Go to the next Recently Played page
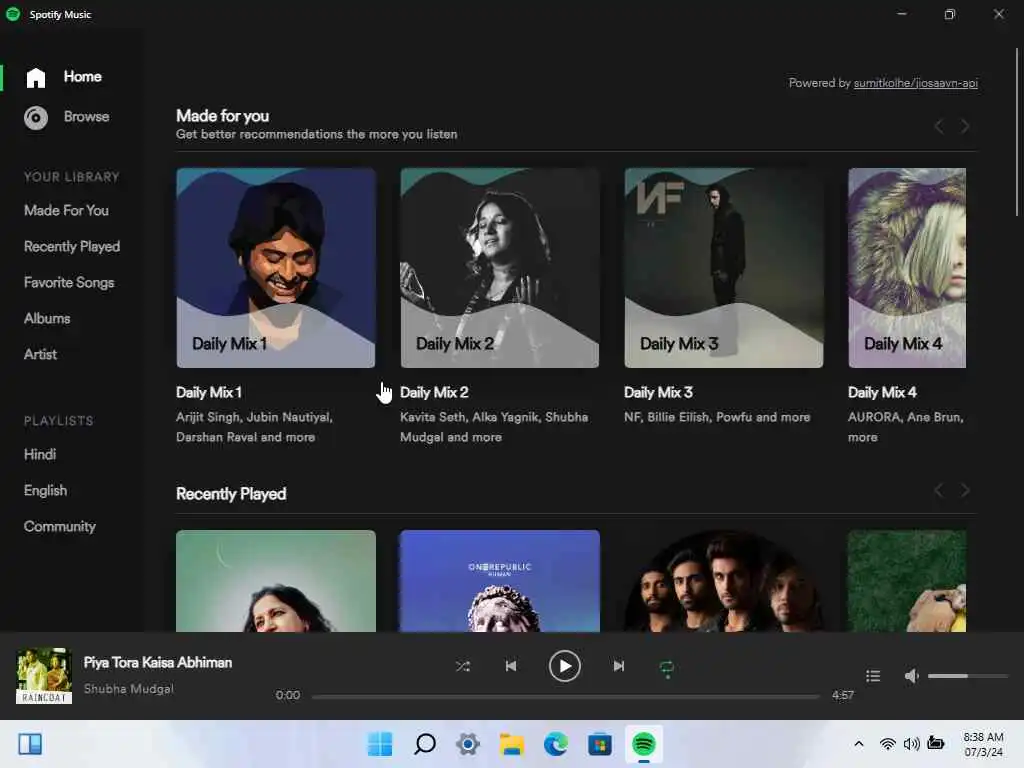This screenshot has width=1024, height=768. click(x=965, y=490)
